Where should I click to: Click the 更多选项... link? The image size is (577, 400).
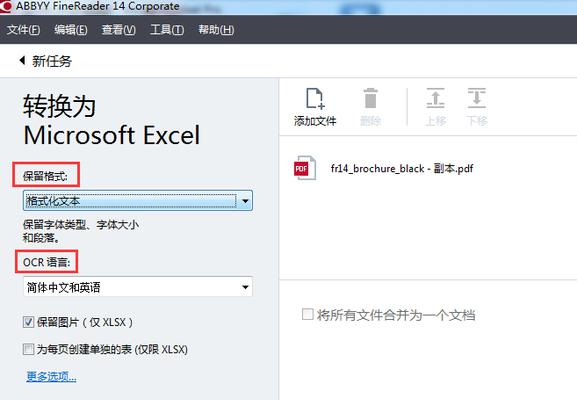pyautogui.click(x=51, y=376)
